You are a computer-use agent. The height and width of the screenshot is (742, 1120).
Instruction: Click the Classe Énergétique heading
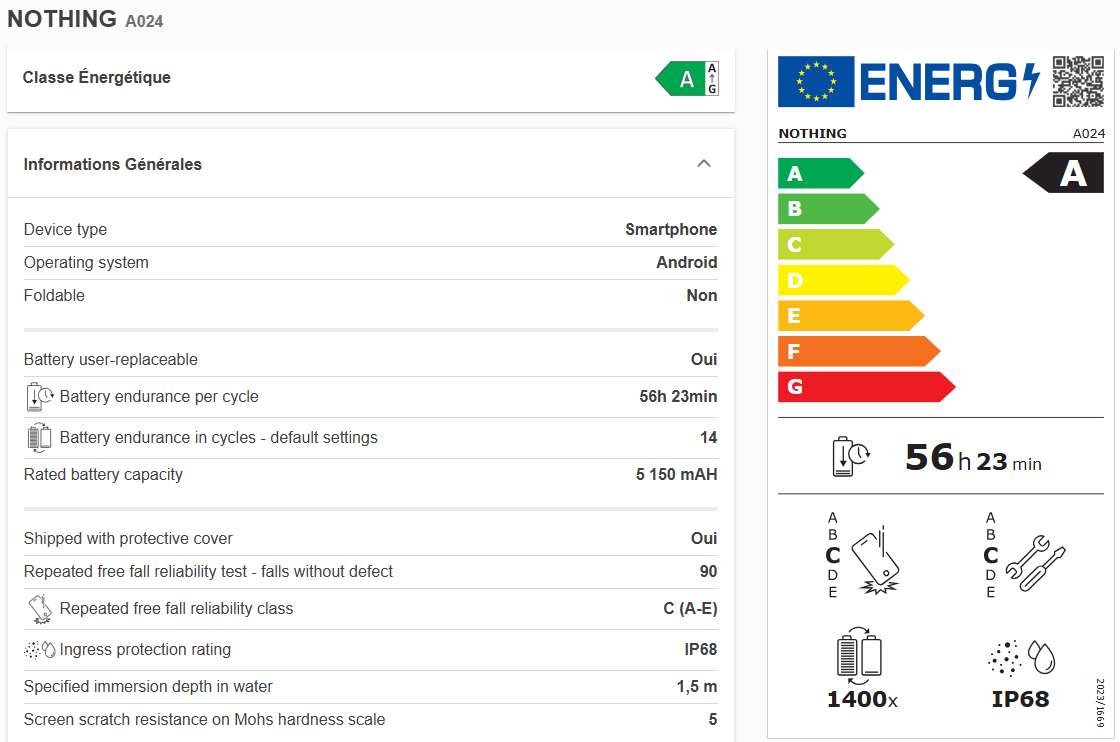(97, 78)
